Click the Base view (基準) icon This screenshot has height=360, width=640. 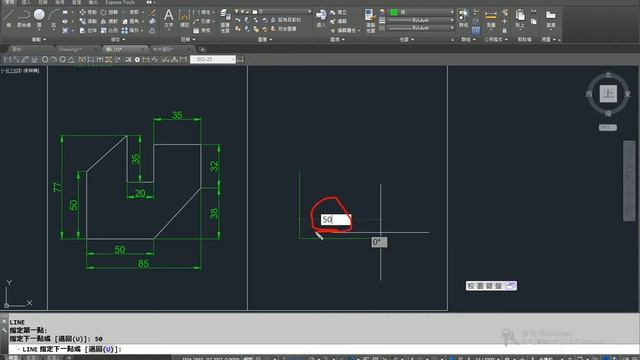[551, 18]
